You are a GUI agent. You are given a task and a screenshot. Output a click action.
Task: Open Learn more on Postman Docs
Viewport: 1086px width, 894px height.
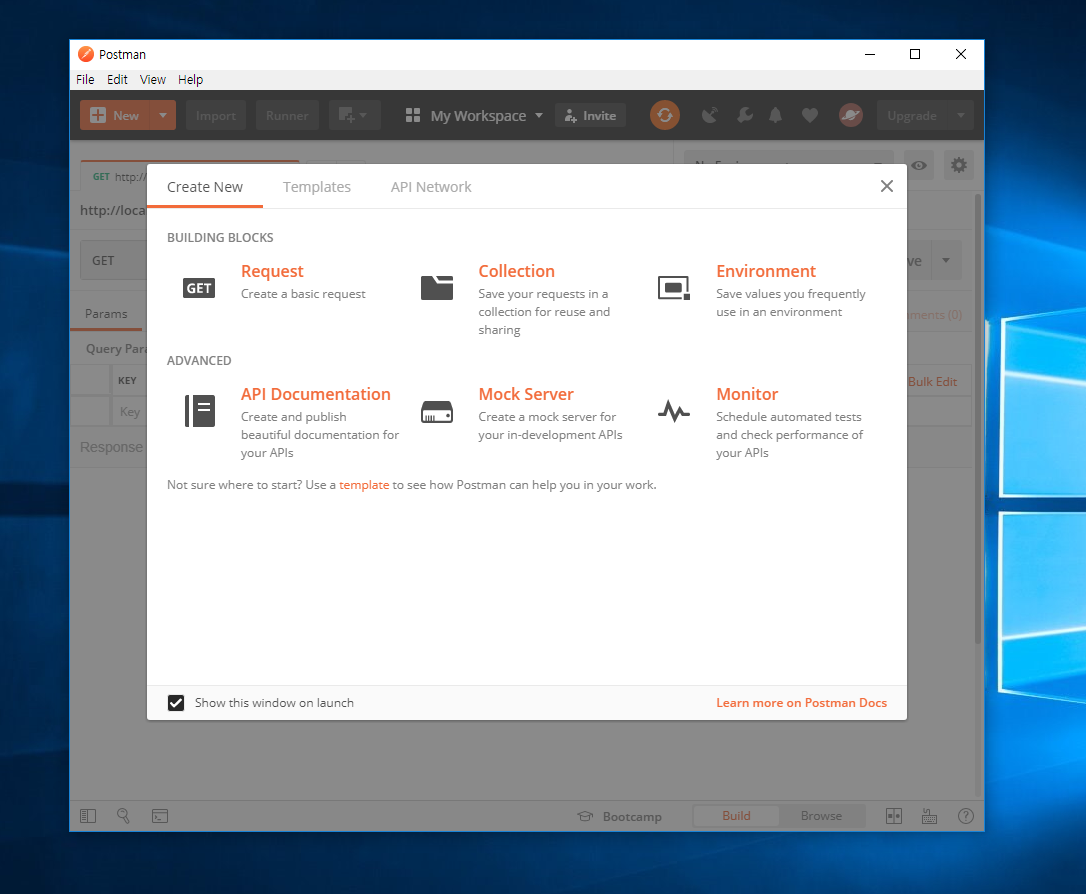[x=801, y=703]
